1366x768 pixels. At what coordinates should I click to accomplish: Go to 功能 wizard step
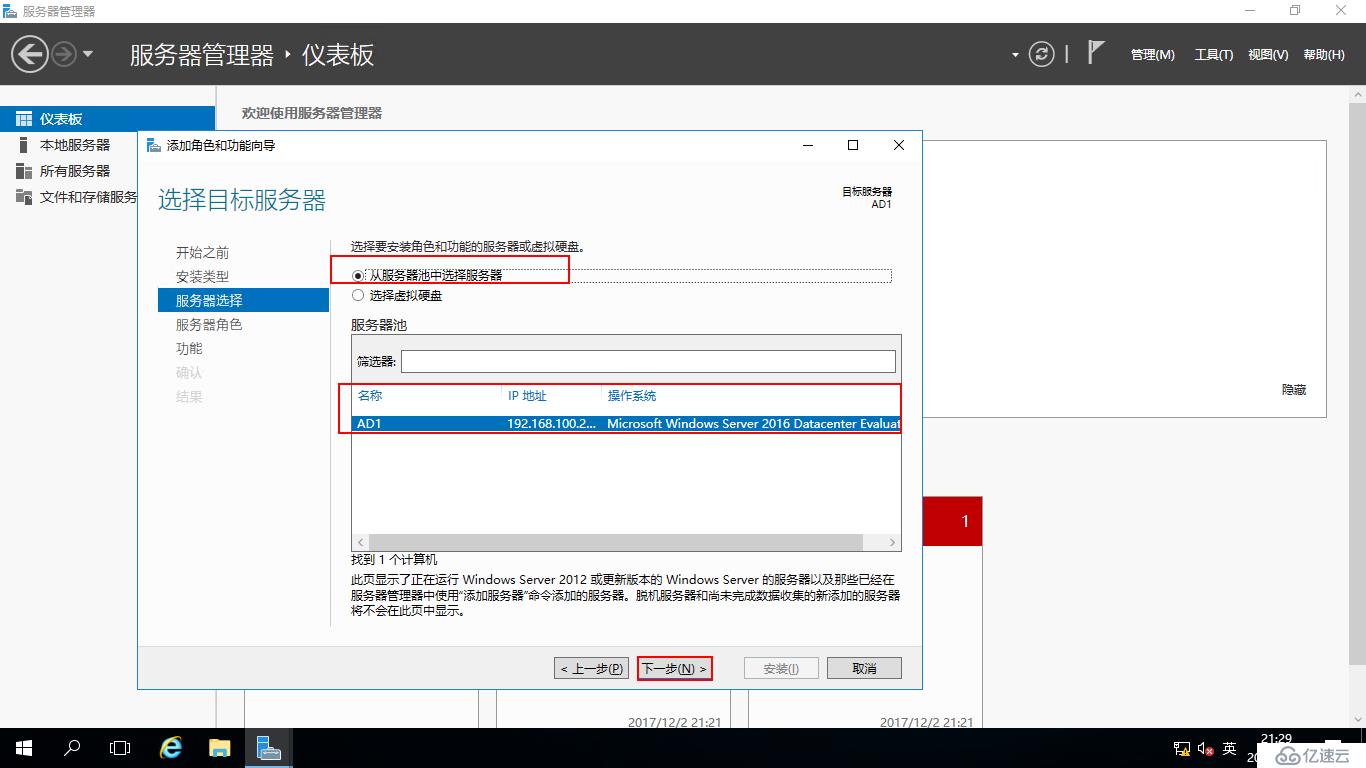coord(189,349)
